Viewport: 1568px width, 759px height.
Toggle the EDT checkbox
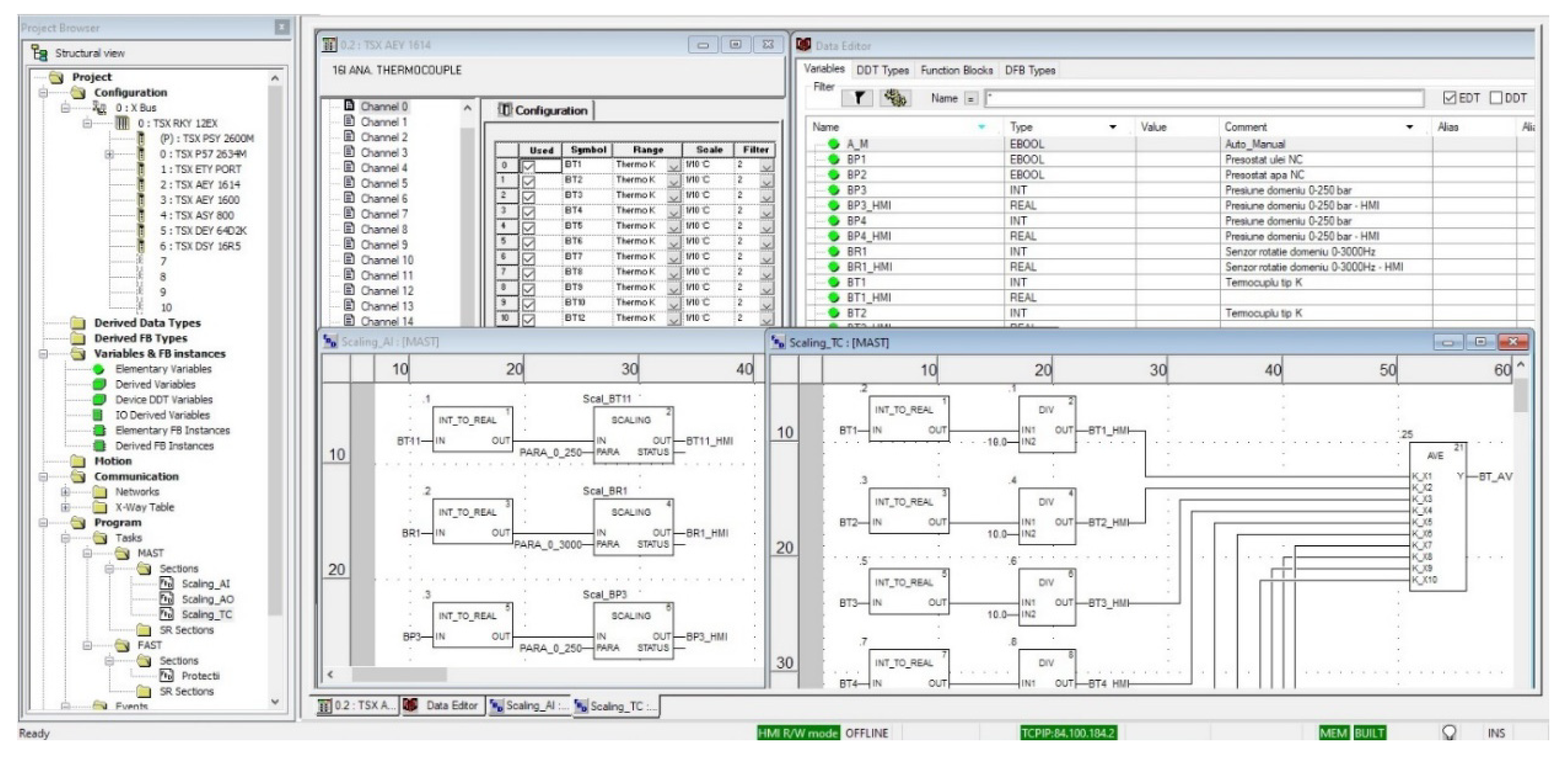(1449, 98)
